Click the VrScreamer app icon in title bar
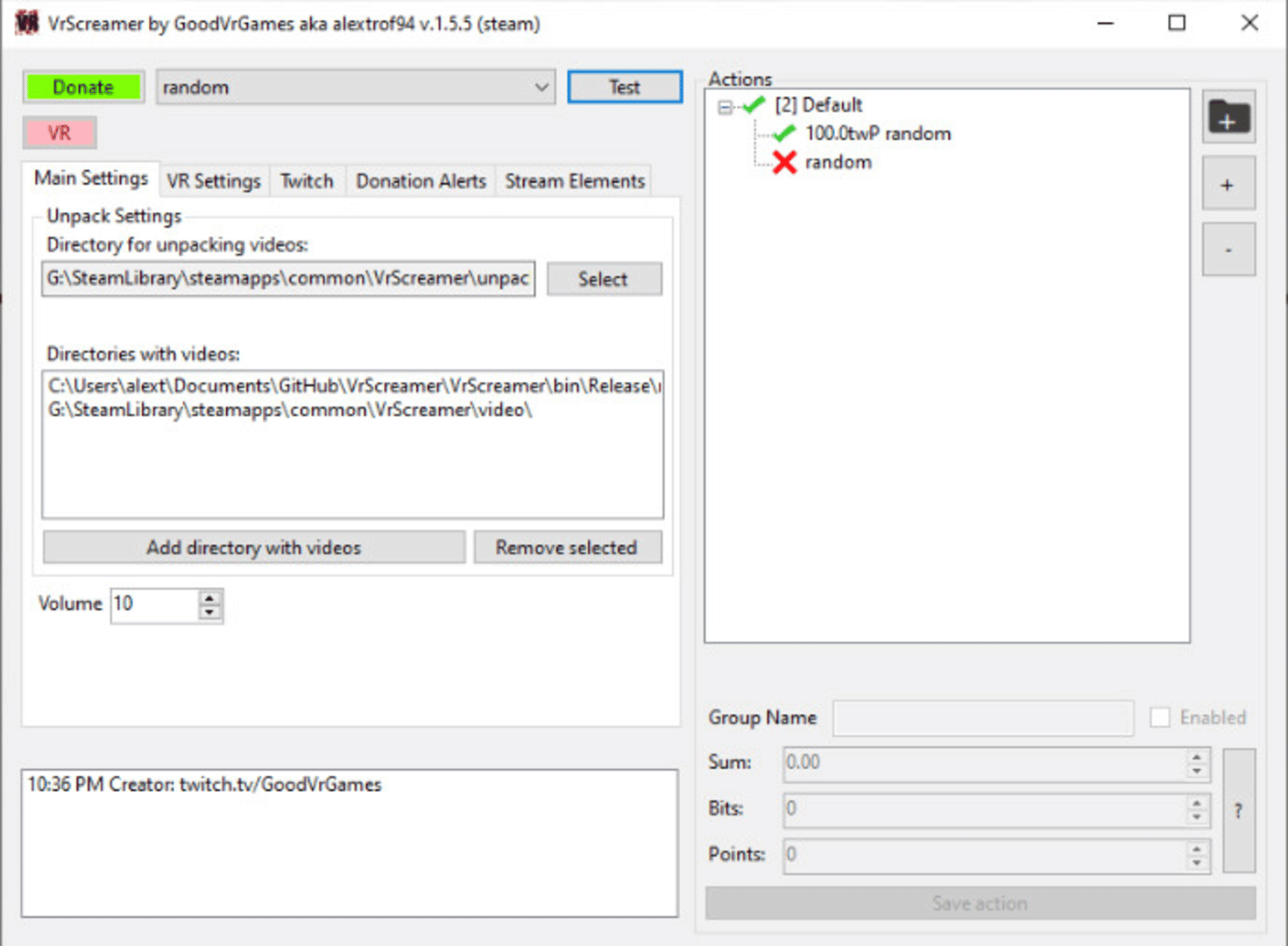The image size is (1288, 946). (26, 23)
